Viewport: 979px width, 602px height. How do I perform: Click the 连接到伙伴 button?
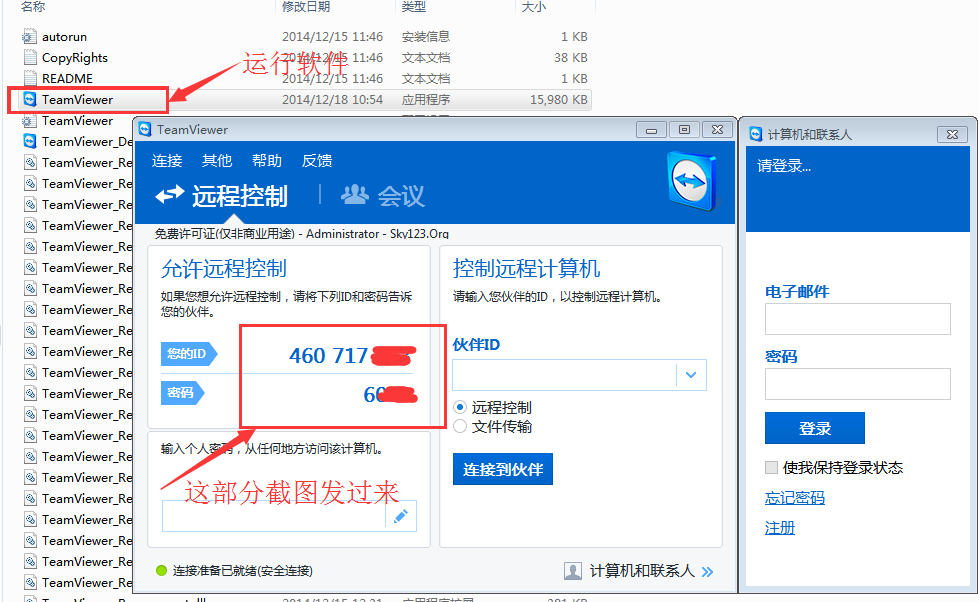click(x=503, y=469)
